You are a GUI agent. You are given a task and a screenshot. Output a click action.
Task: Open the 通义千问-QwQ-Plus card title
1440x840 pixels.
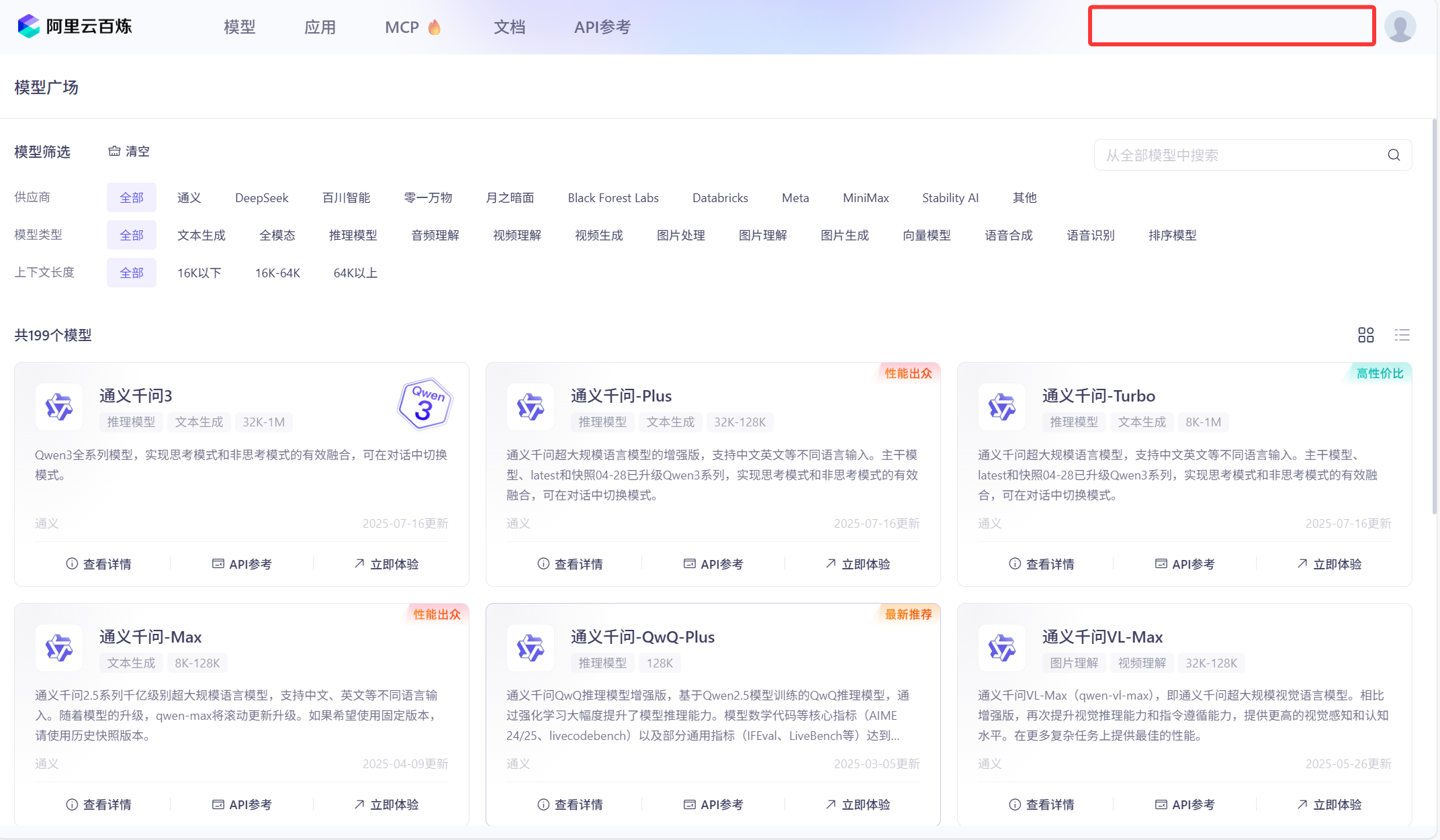click(x=643, y=637)
